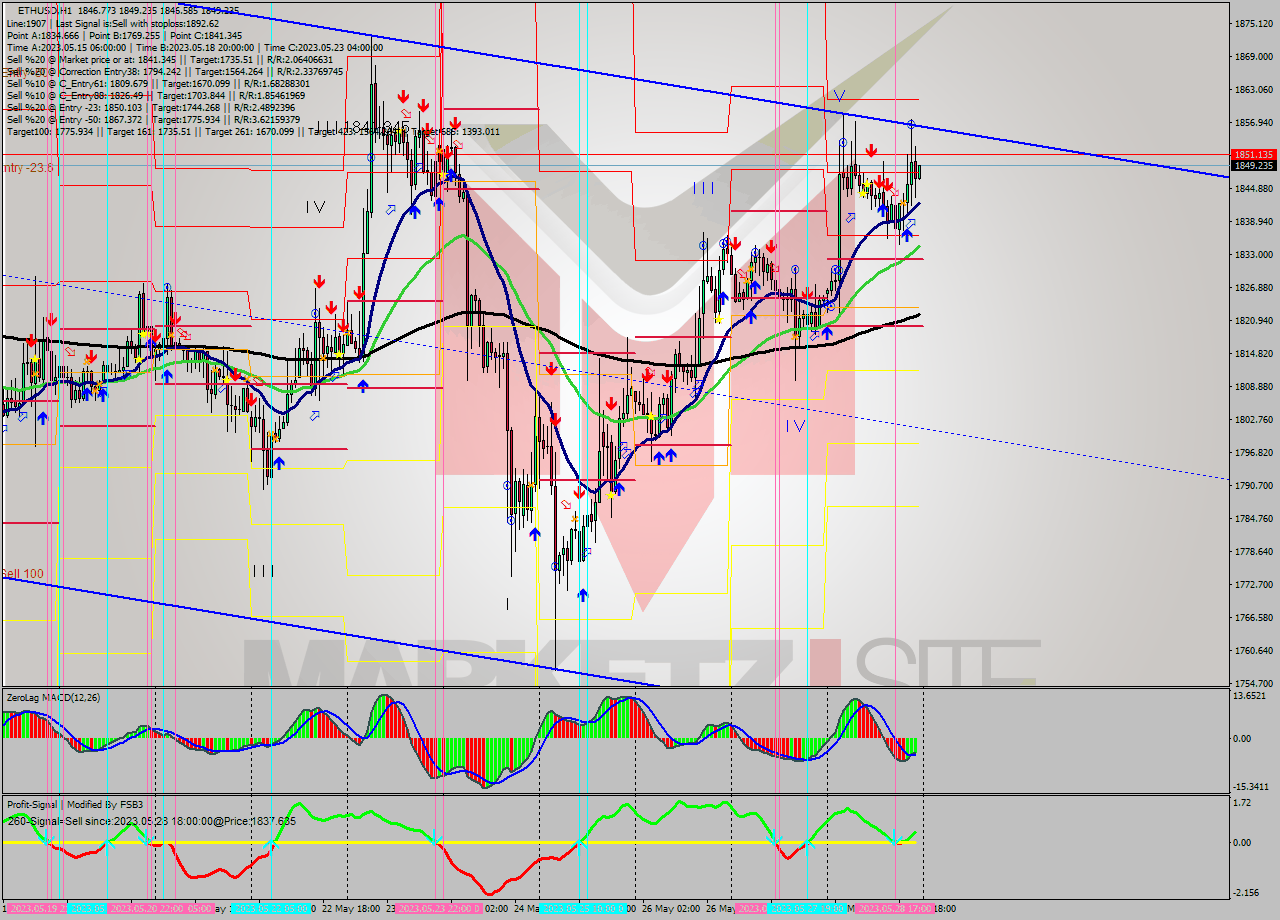Click the blue 'V' wave label near top
Viewport: 1280px width, 920px height.
click(x=839, y=97)
